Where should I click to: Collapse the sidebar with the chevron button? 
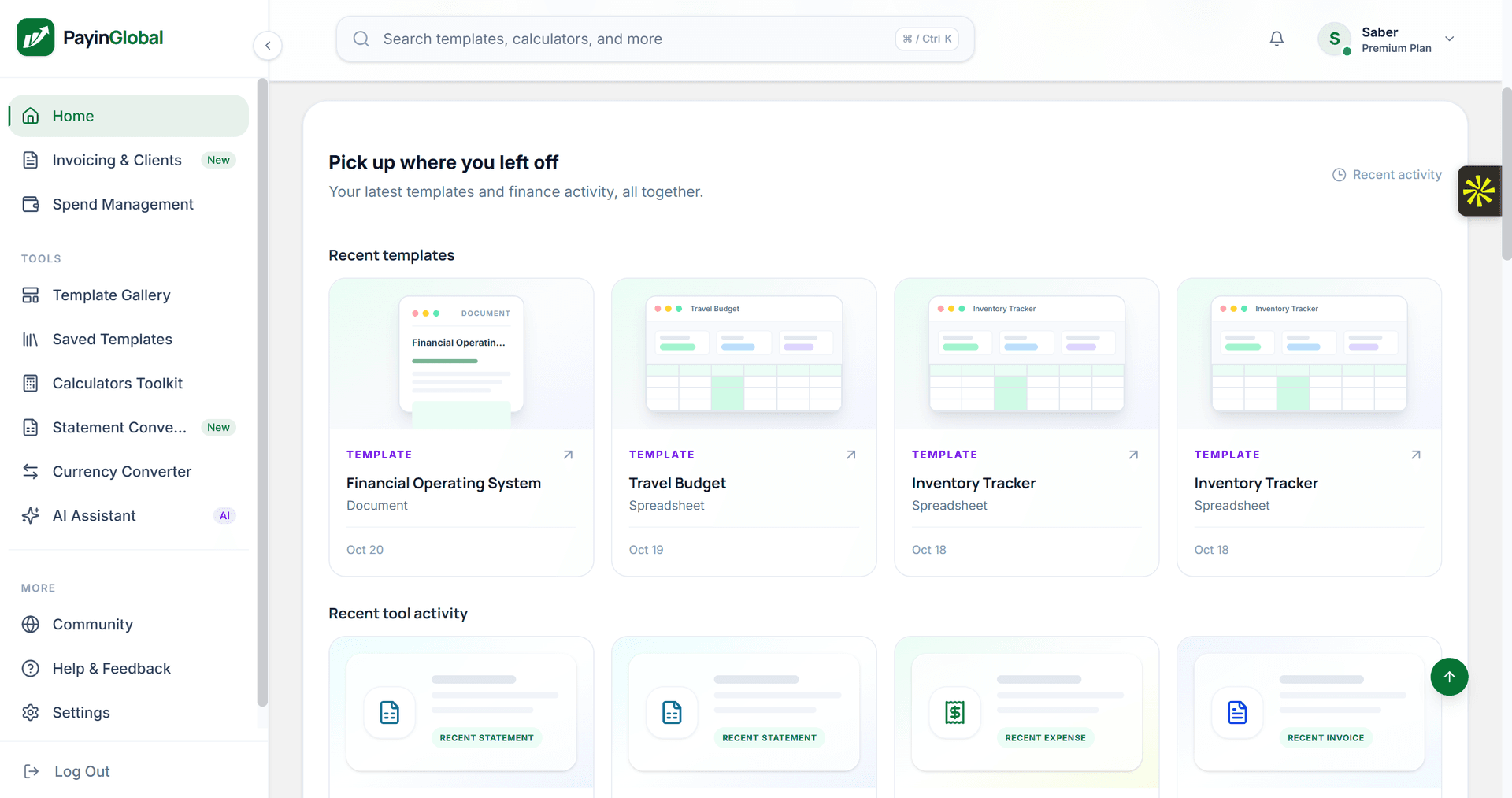pyautogui.click(x=268, y=46)
